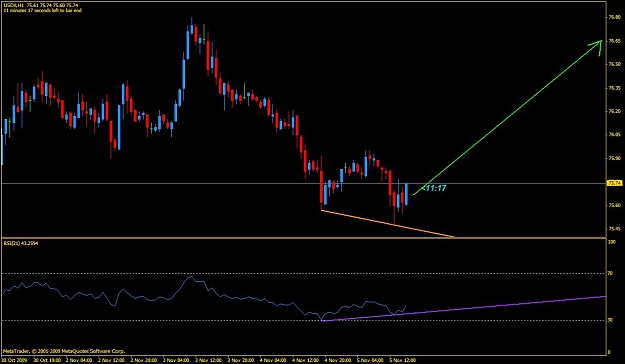Click the MetaTrader MetaQuotes copyright text
The image size is (625, 364).
[x=64, y=351]
